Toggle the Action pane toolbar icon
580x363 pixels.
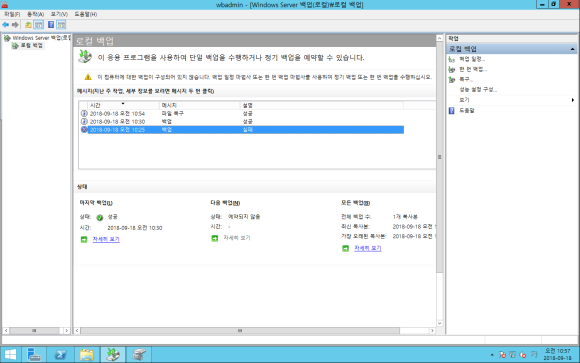[61, 25]
